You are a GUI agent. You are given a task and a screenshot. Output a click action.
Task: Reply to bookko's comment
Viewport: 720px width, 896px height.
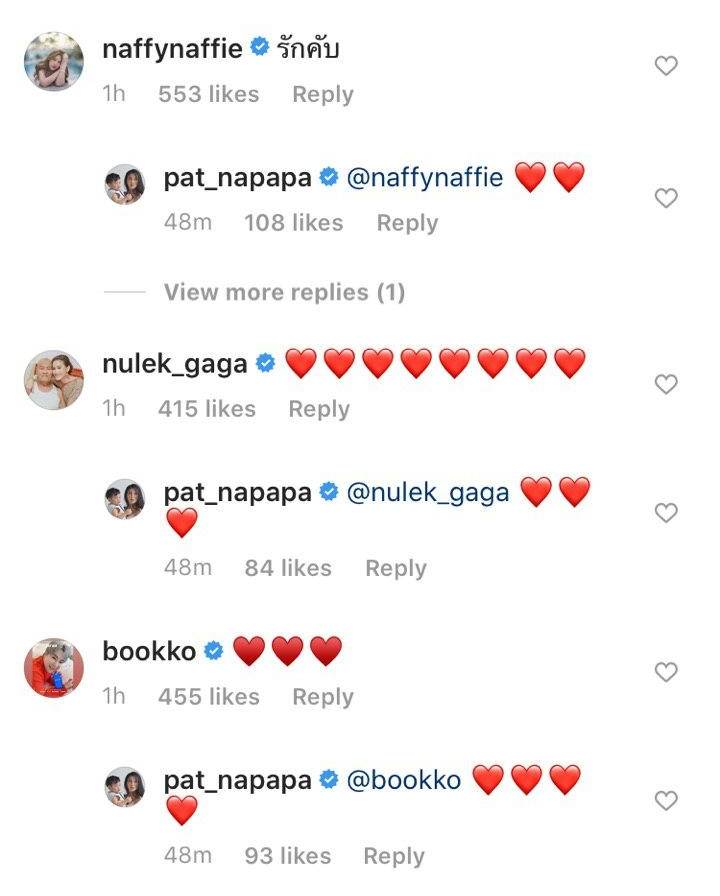click(x=322, y=697)
